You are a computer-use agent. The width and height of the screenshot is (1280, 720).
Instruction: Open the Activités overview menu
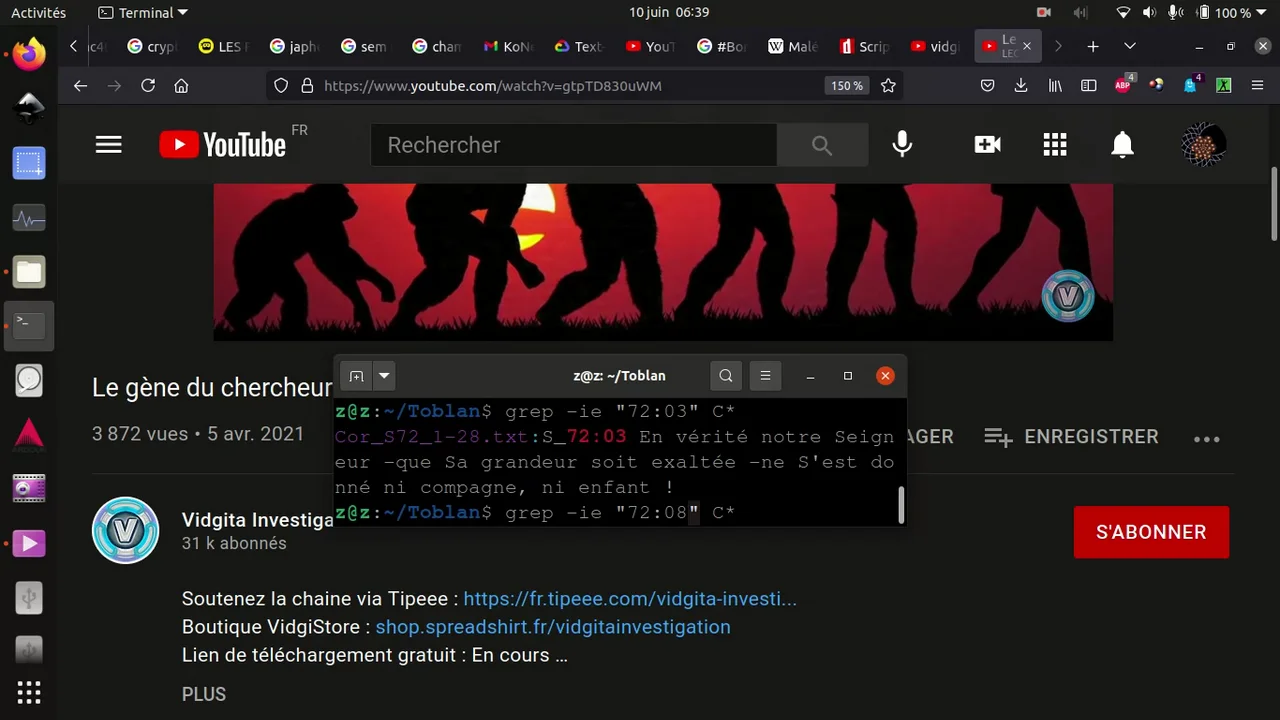click(x=38, y=13)
